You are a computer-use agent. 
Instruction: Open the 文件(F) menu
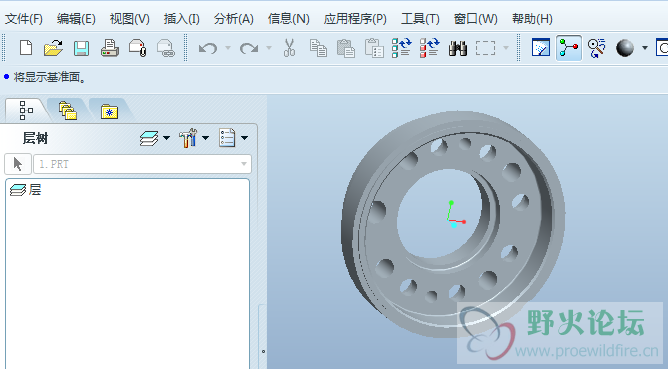(23, 19)
